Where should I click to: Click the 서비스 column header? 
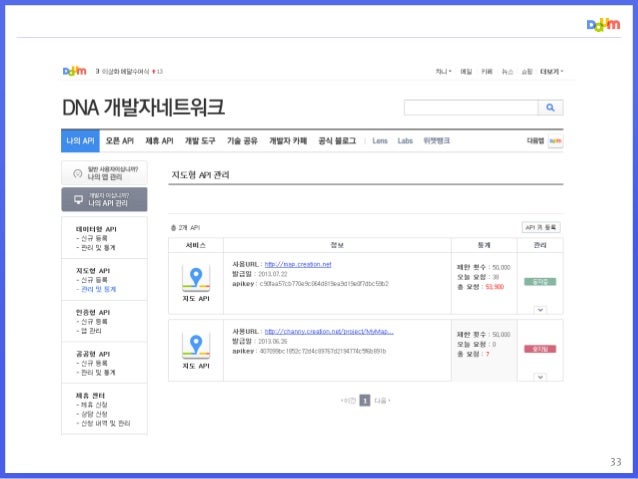(x=196, y=245)
